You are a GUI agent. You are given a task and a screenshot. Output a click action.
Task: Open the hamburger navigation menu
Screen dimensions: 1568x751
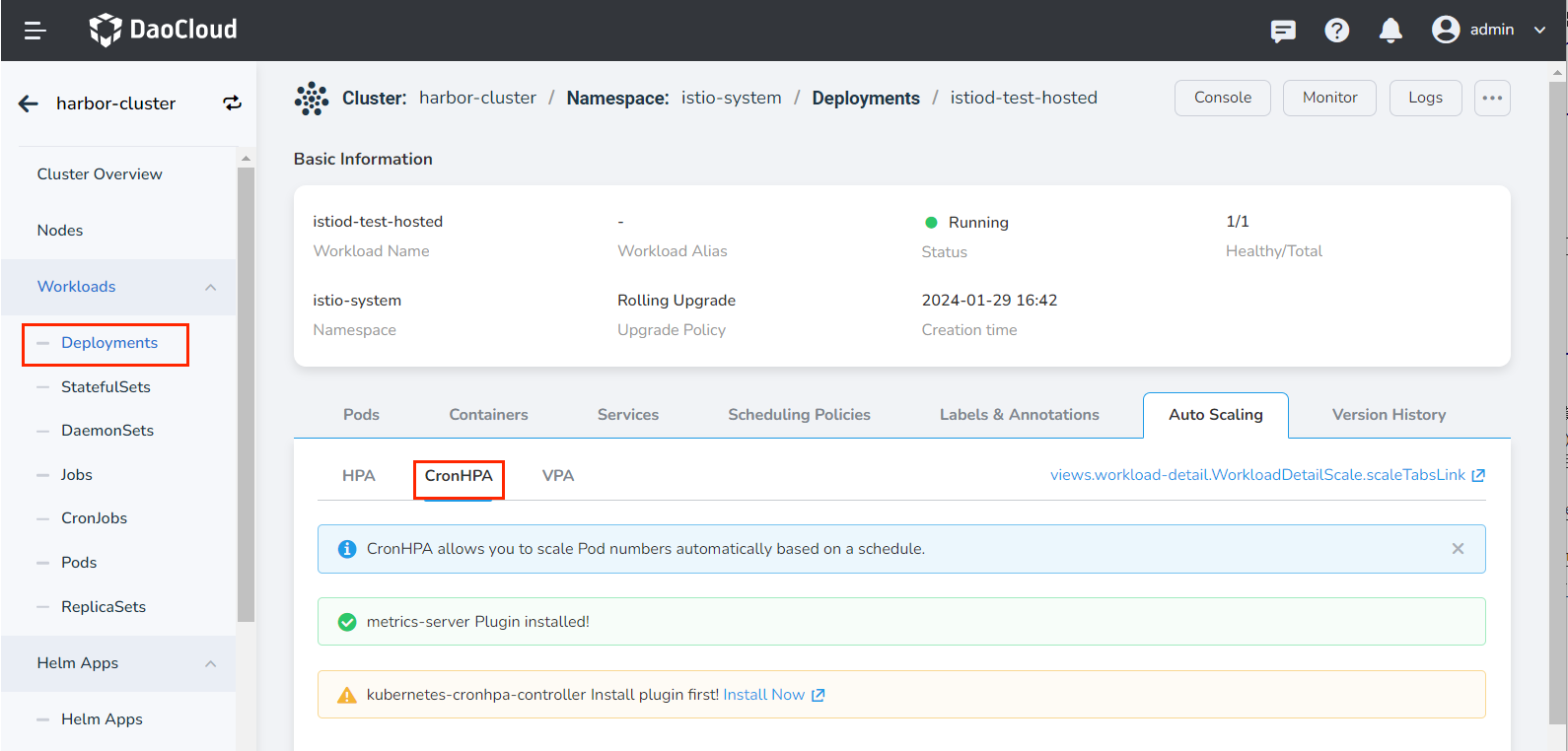[x=36, y=31]
